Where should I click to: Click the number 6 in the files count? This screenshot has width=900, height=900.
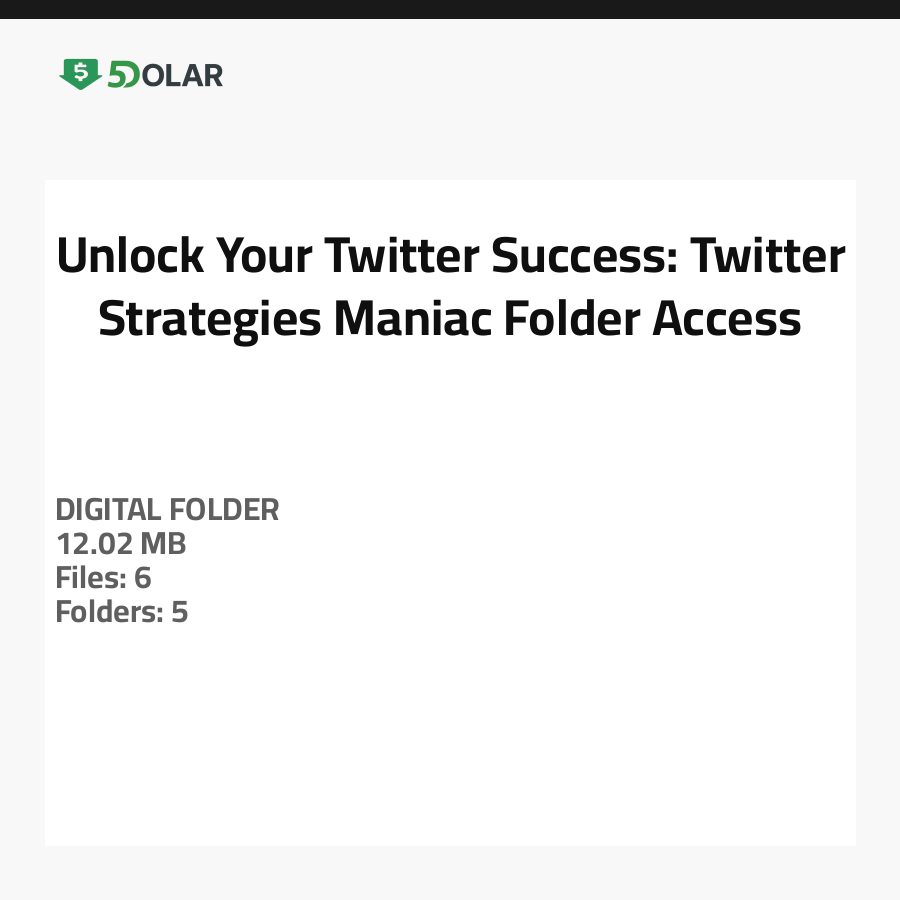click(x=143, y=578)
